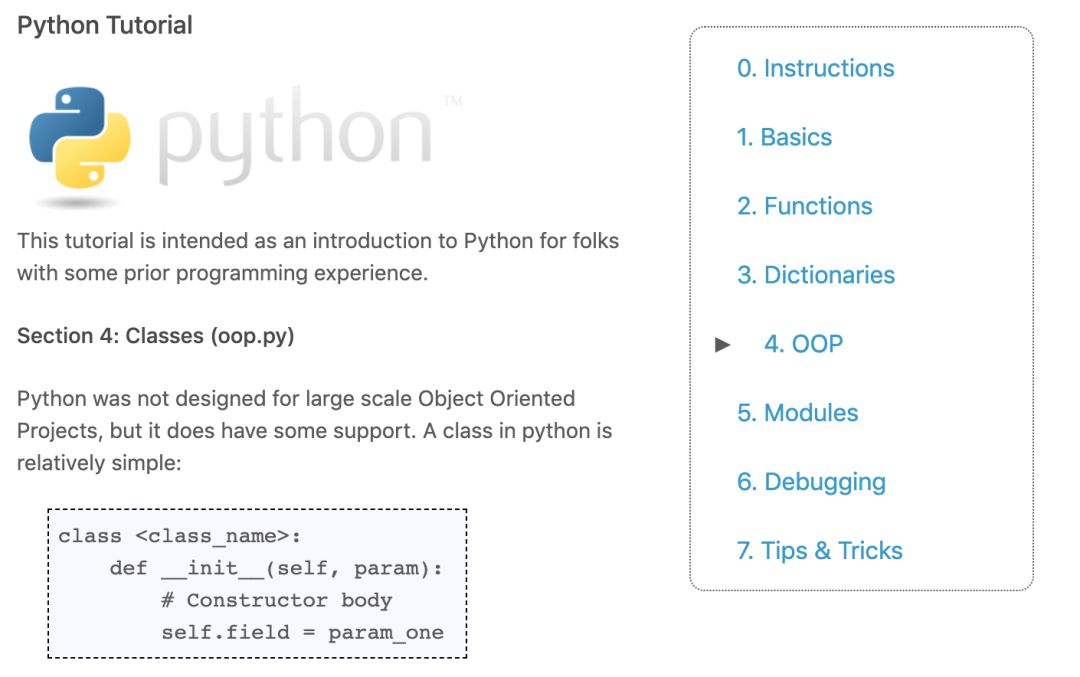Click the self.field = param_one line

302,632
